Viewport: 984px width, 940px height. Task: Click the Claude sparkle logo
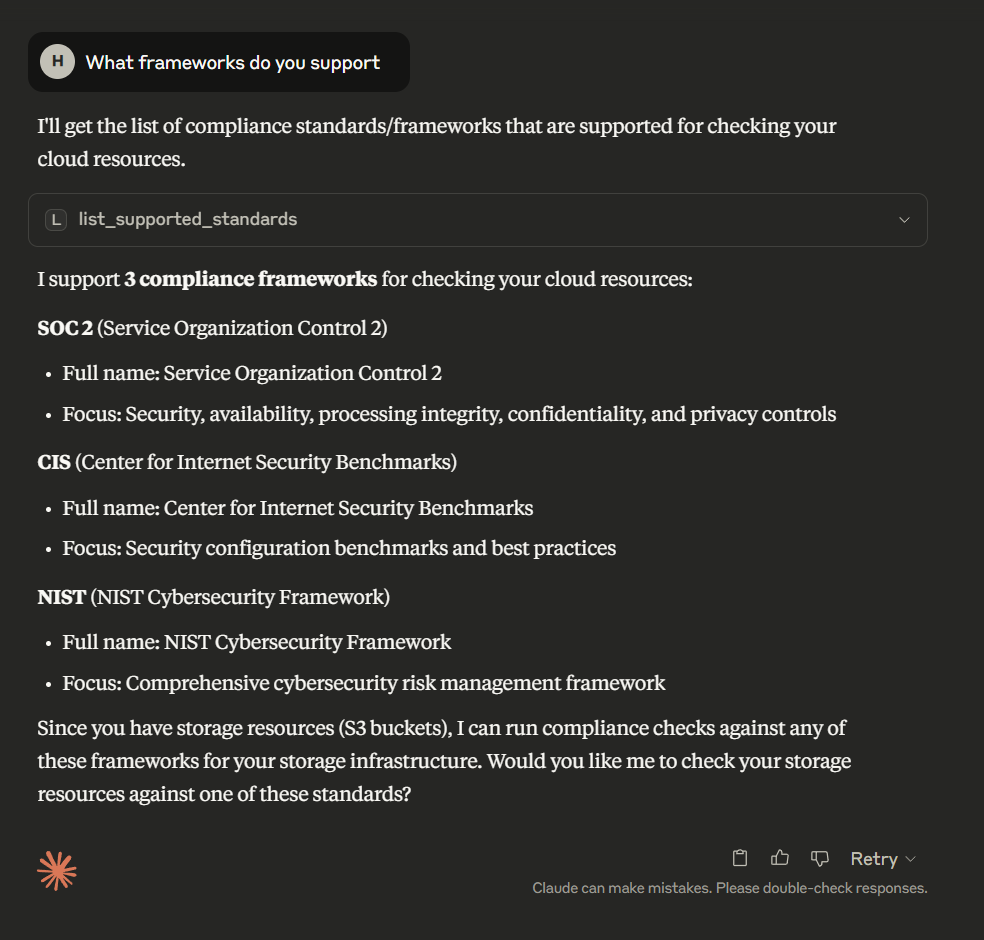[x=57, y=869]
